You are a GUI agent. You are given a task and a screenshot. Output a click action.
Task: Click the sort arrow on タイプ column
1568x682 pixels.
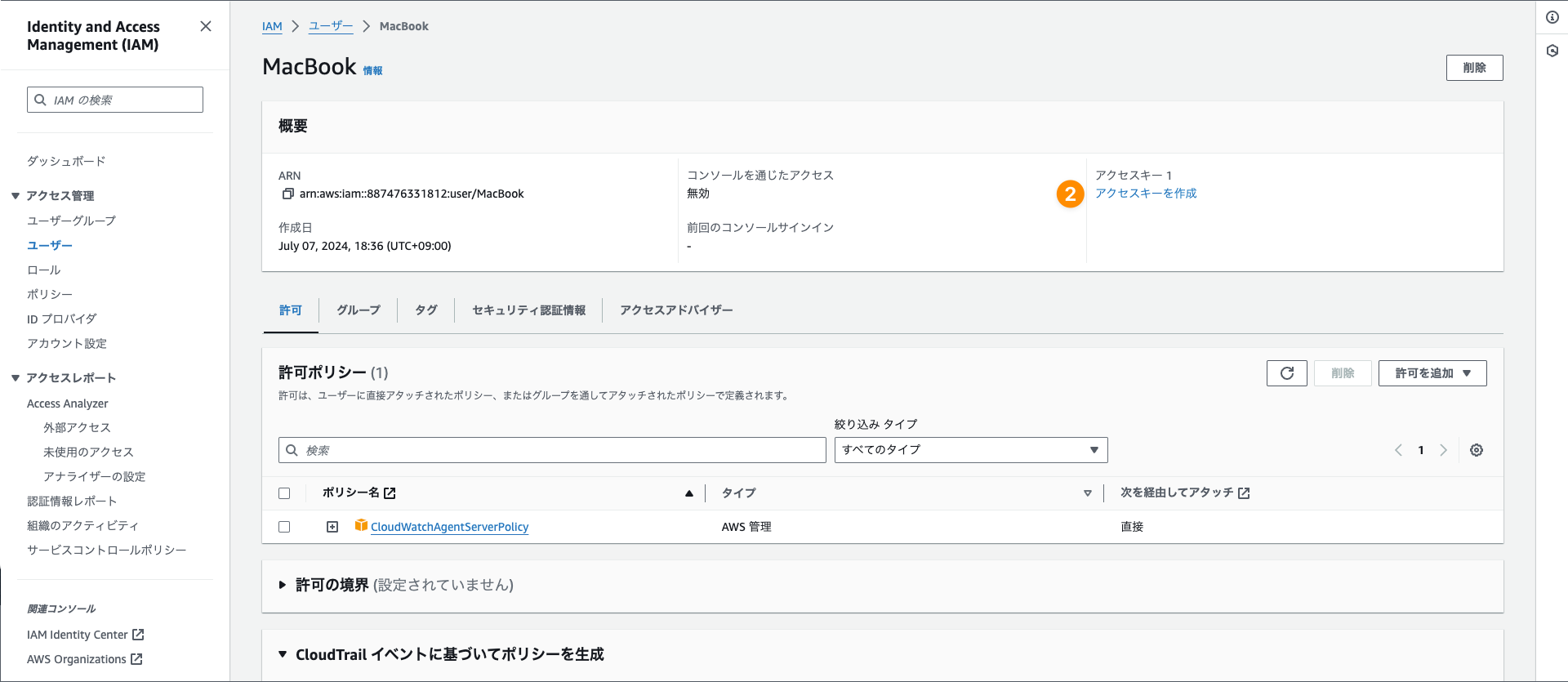(1088, 493)
